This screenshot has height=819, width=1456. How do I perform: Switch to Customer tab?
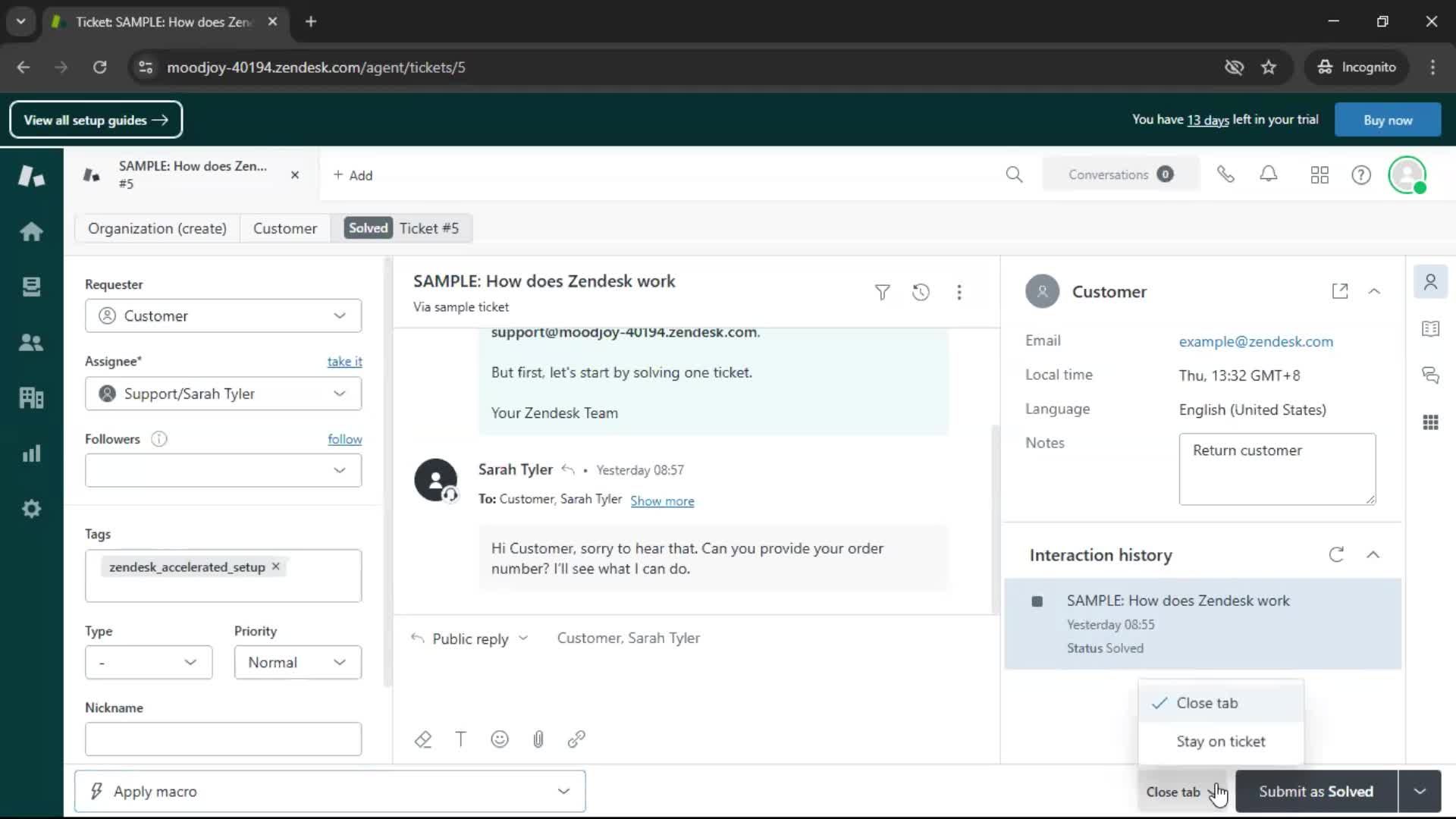[x=285, y=228]
